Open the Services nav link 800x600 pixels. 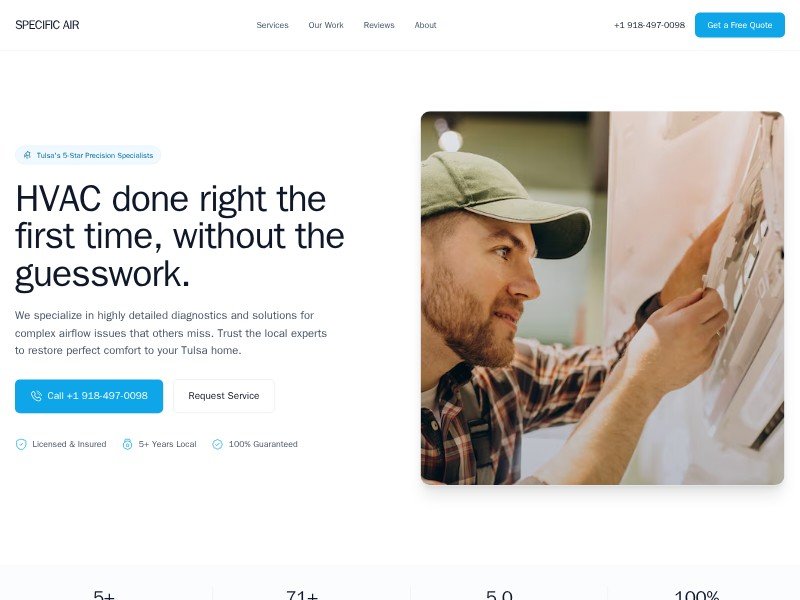pos(272,25)
